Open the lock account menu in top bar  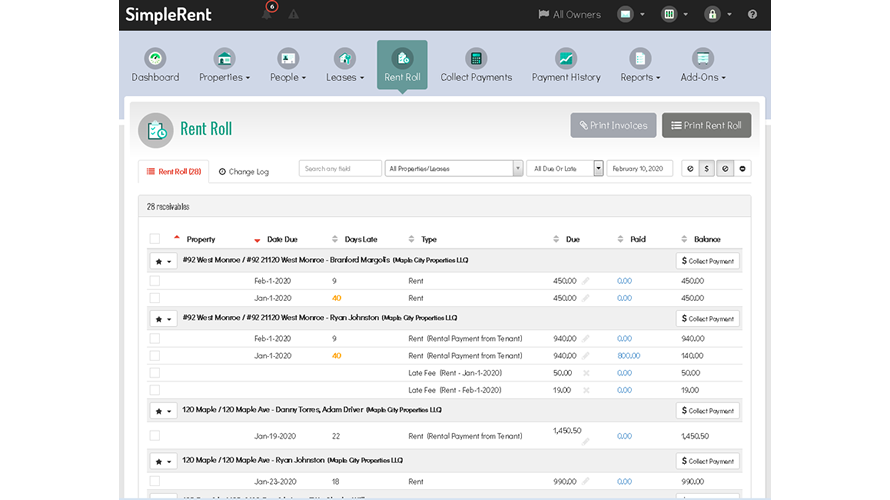(717, 14)
